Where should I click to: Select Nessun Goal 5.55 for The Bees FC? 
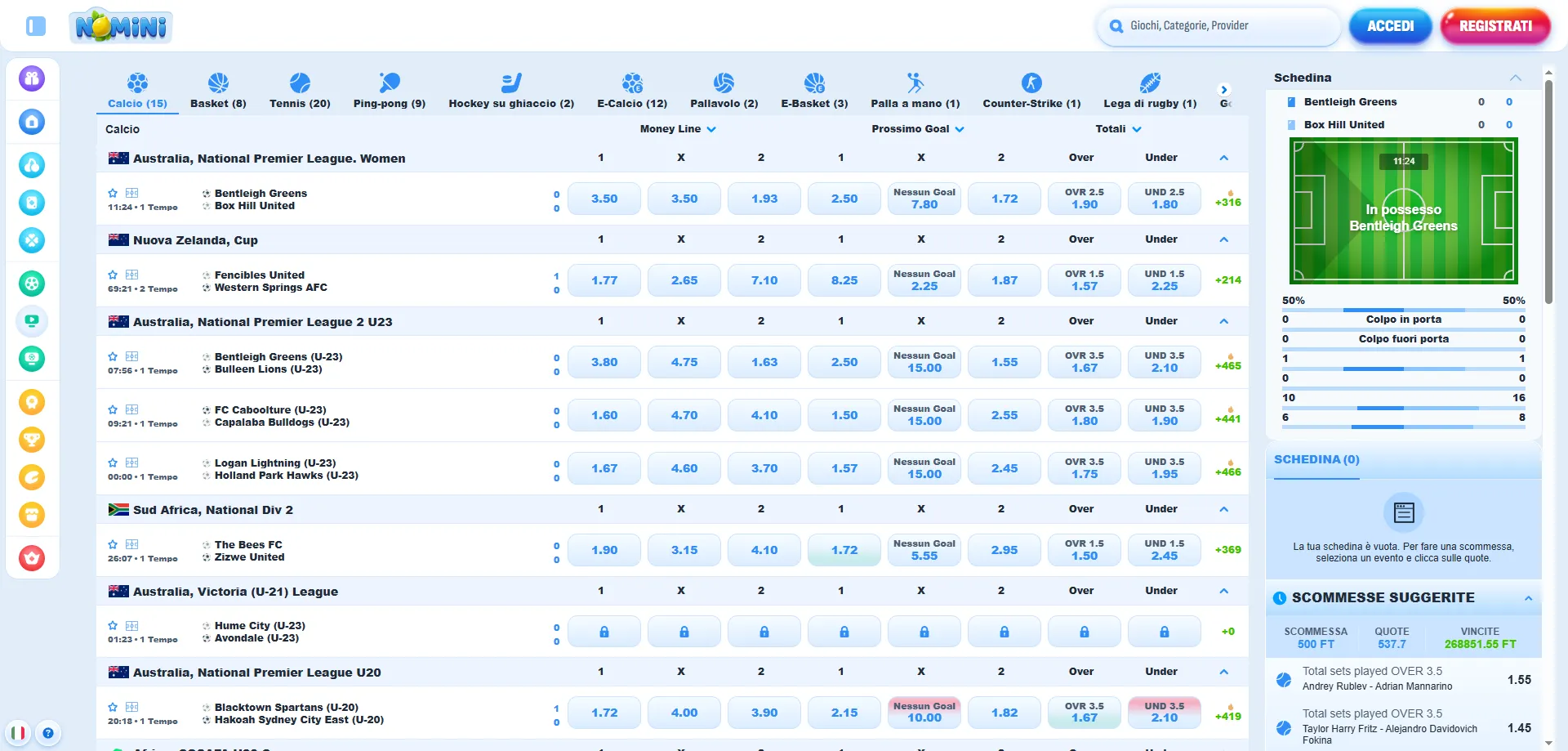(x=924, y=550)
